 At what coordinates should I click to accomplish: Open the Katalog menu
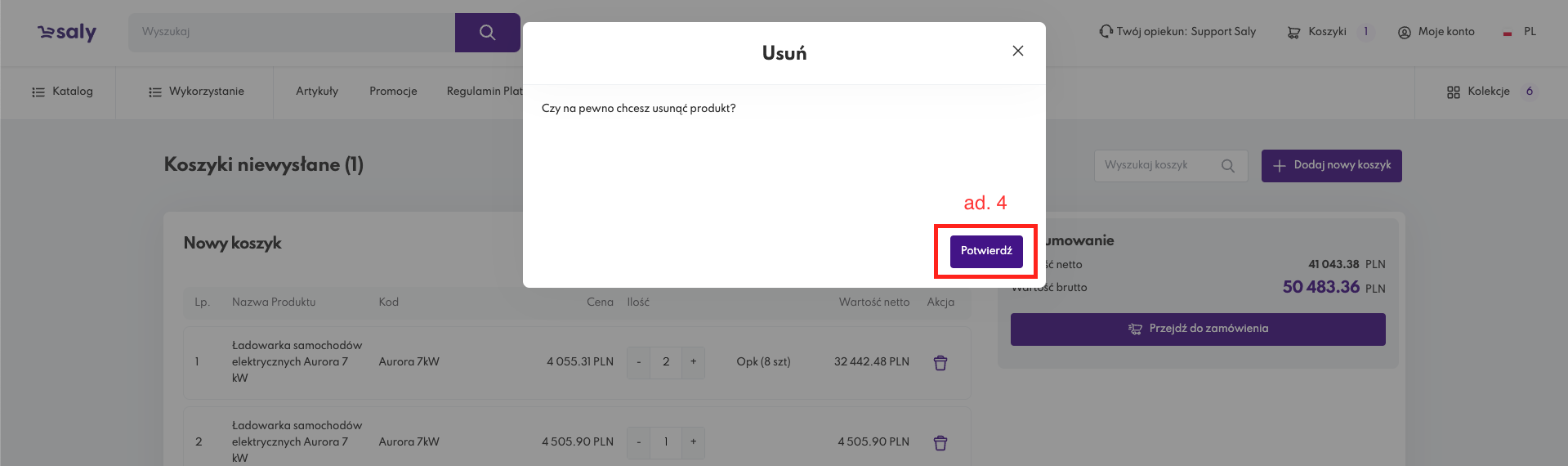tap(62, 92)
